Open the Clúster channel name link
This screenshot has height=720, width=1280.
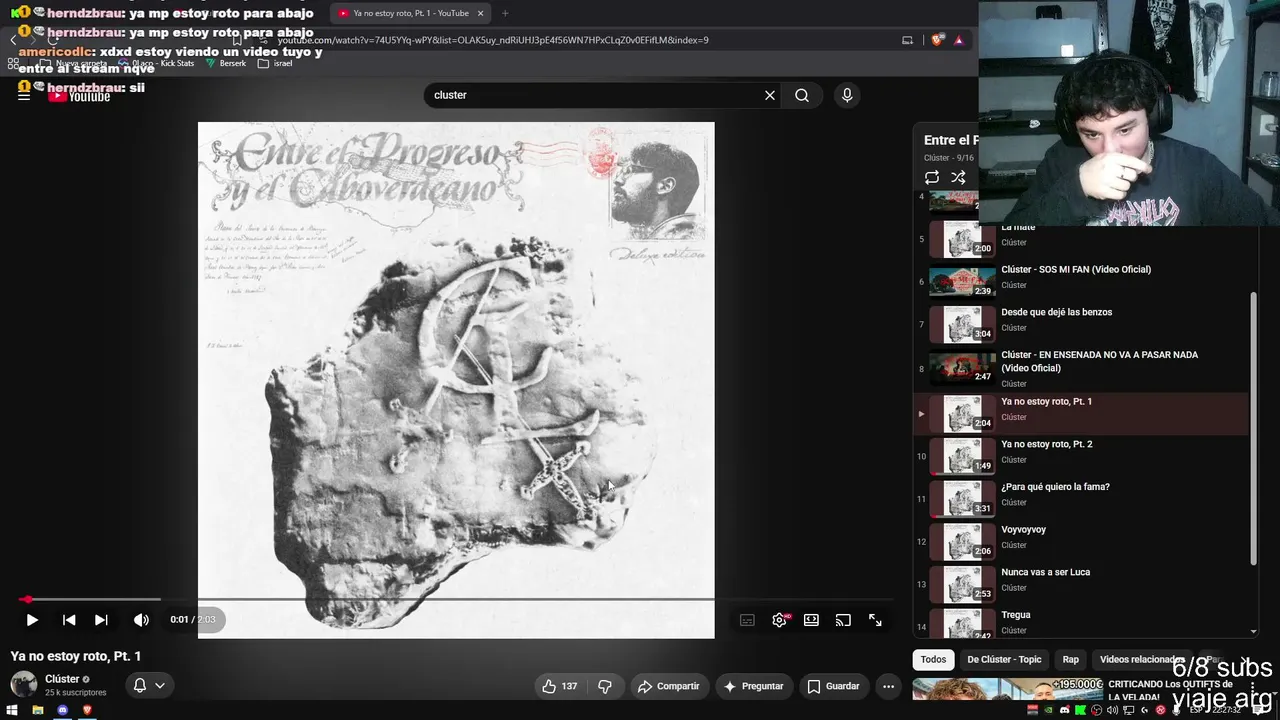(62, 679)
